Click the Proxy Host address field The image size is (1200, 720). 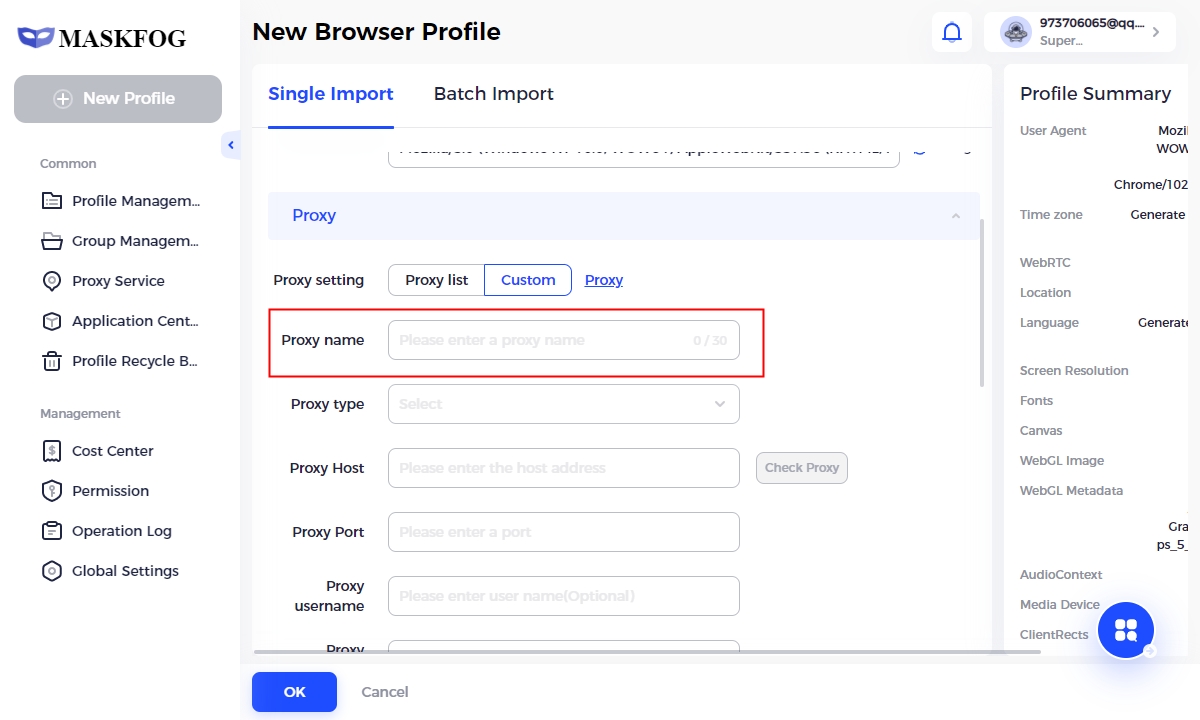pyautogui.click(x=563, y=468)
